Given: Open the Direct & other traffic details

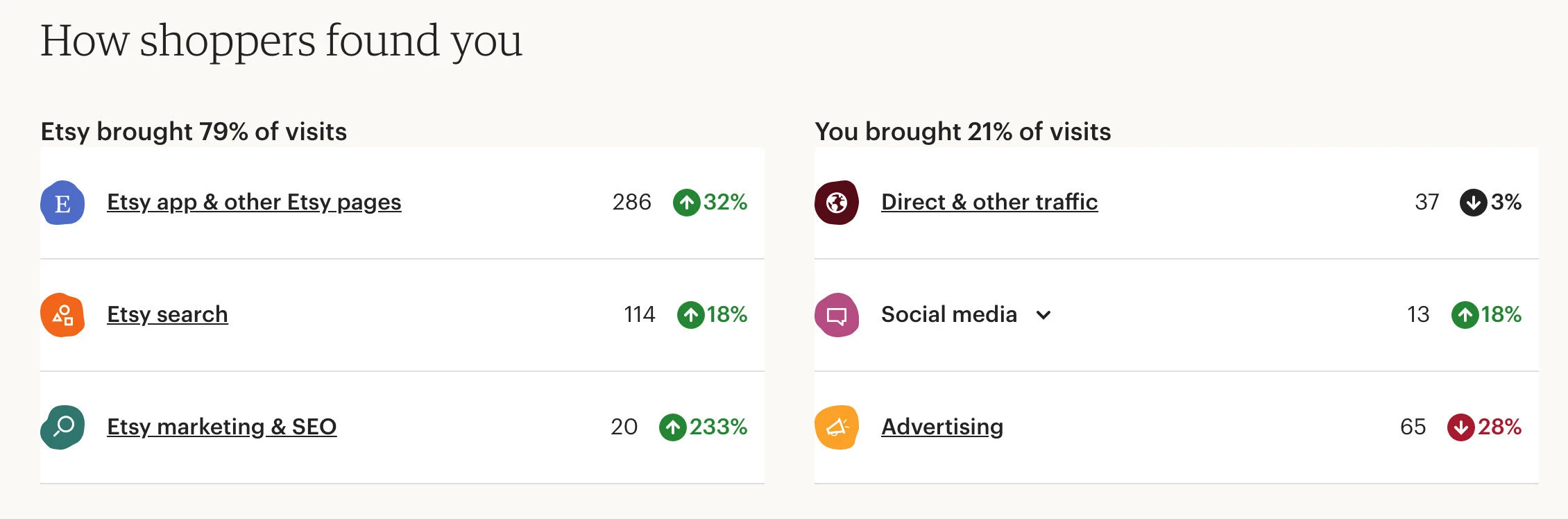Looking at the screenshot, I should [989, 202].
